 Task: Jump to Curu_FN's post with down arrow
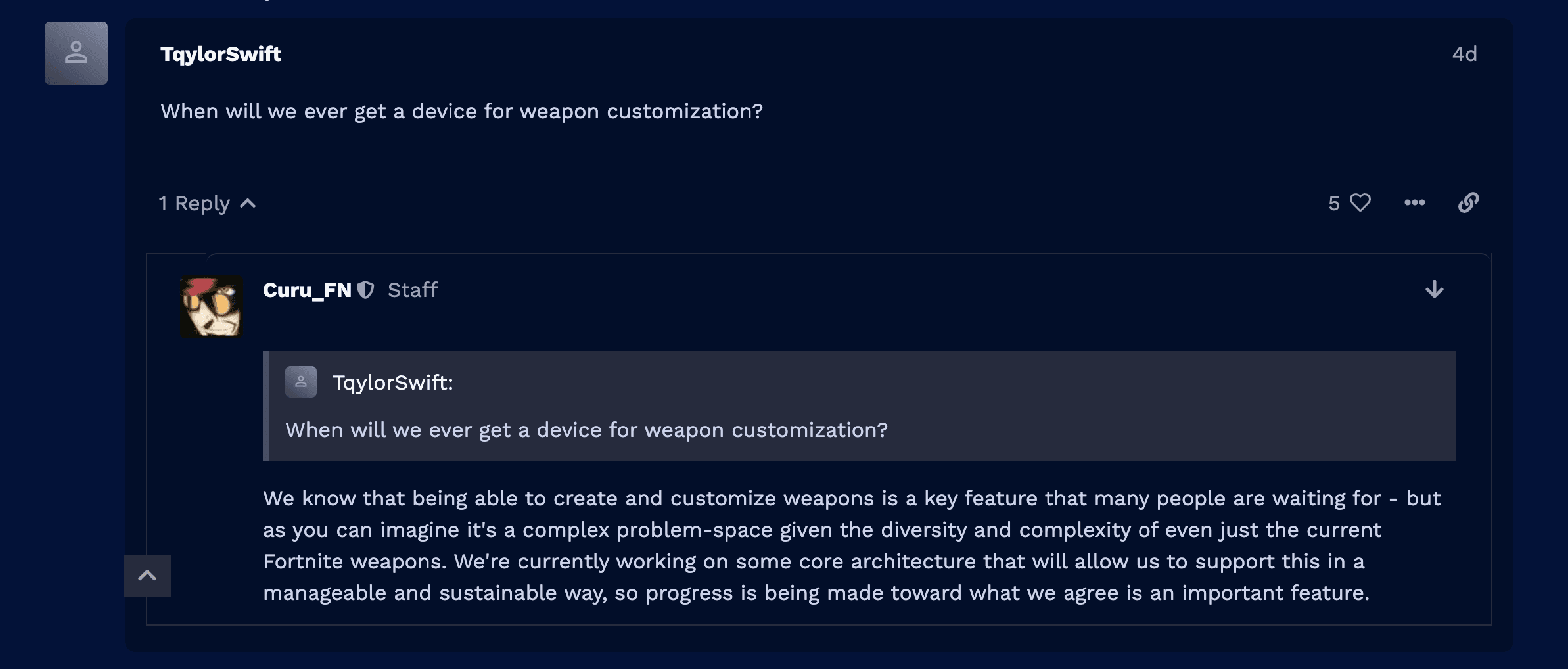click(x=1434, y=290)
